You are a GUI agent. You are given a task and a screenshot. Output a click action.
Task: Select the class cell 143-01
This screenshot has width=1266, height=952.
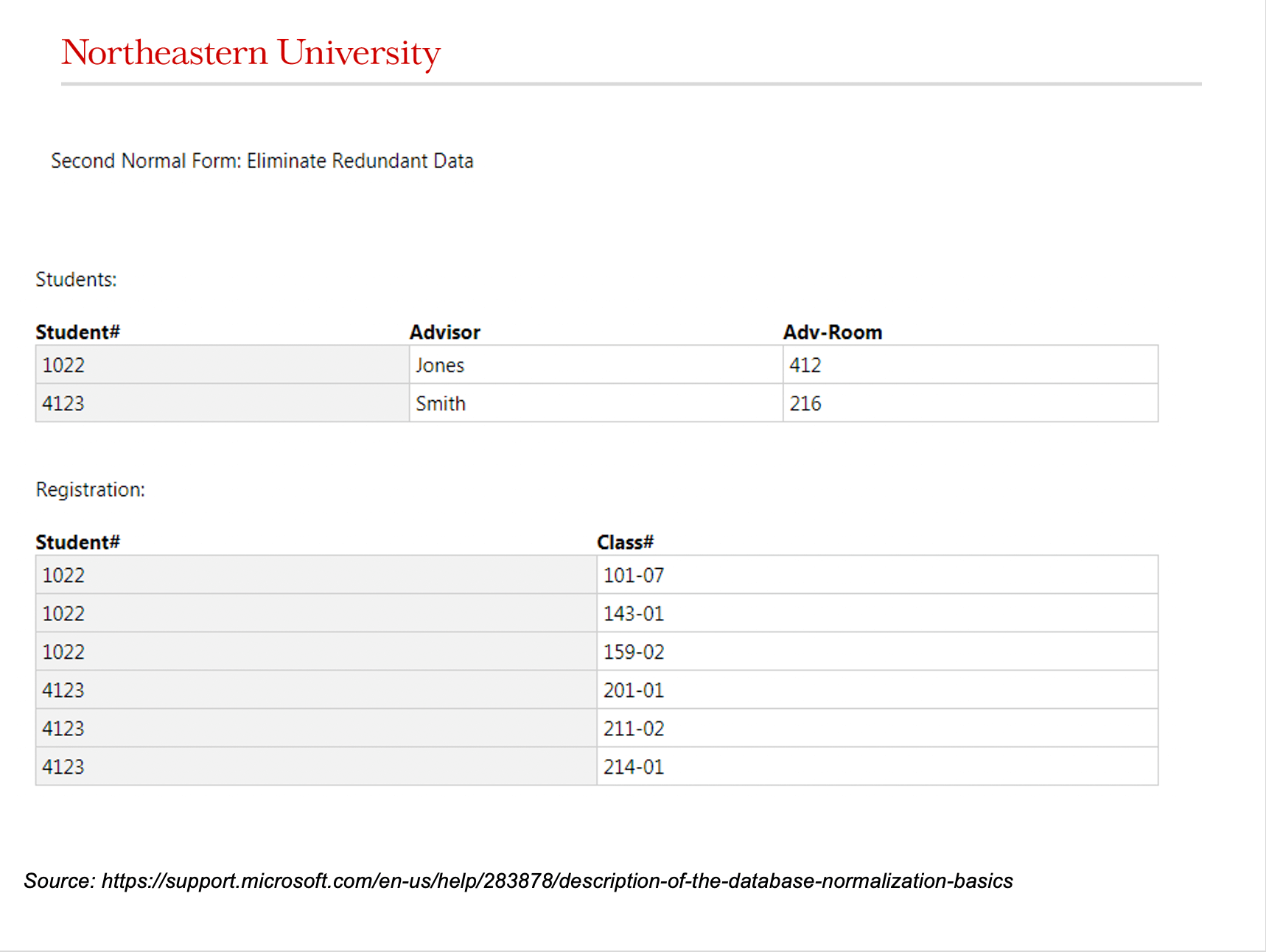tap(878, 613)
